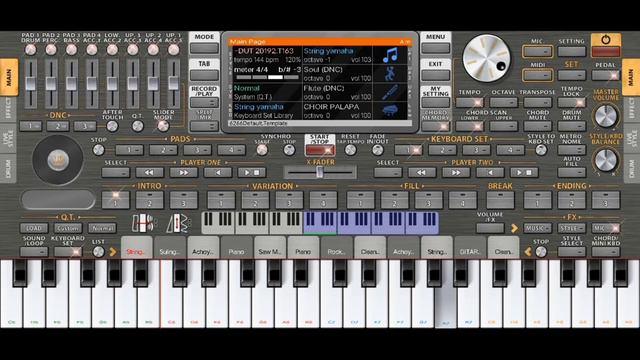Select the flute icon beside Flute (DNC)

[390, 92]
